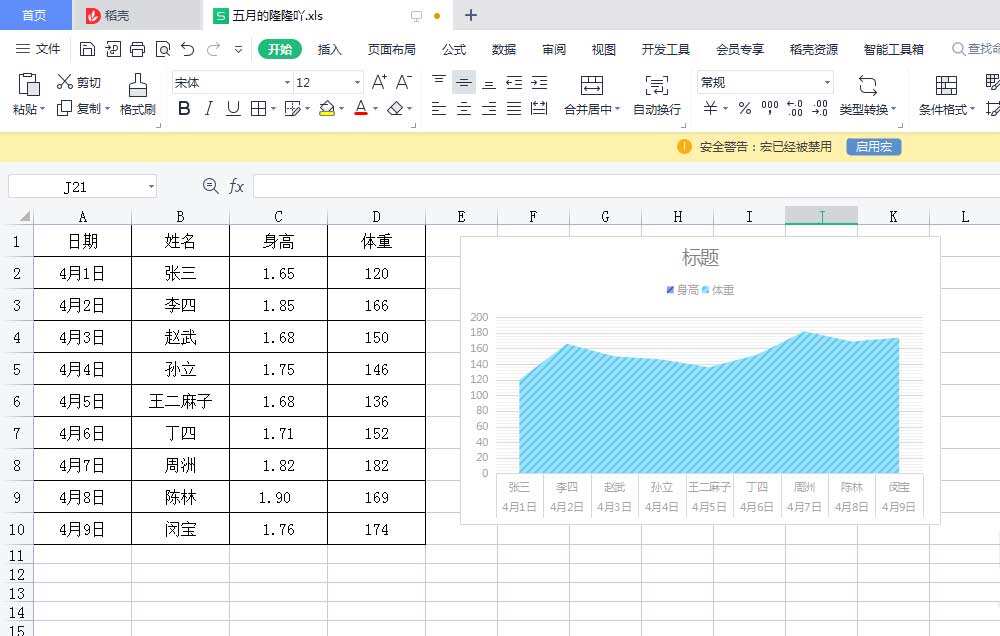
Task: Align text left icon
Action: (x=439, y=108)
